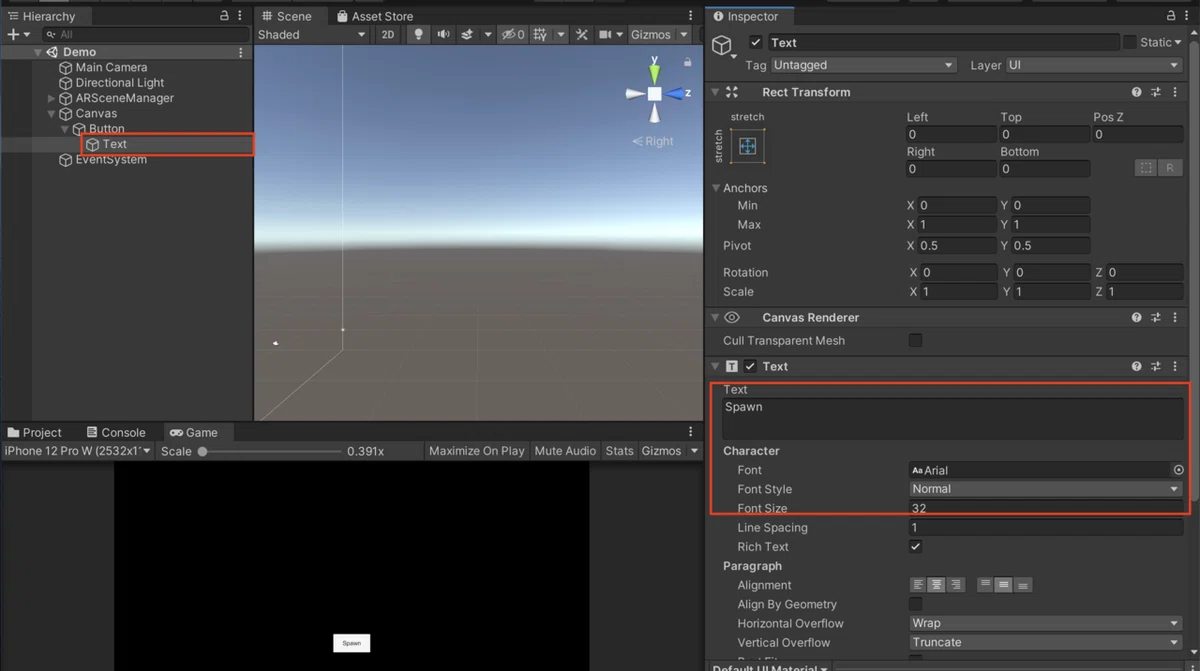This screenshot has width=1200, height=671.
Task: Toggle Static checkbox in Inspector
Action: point(1129,42)
